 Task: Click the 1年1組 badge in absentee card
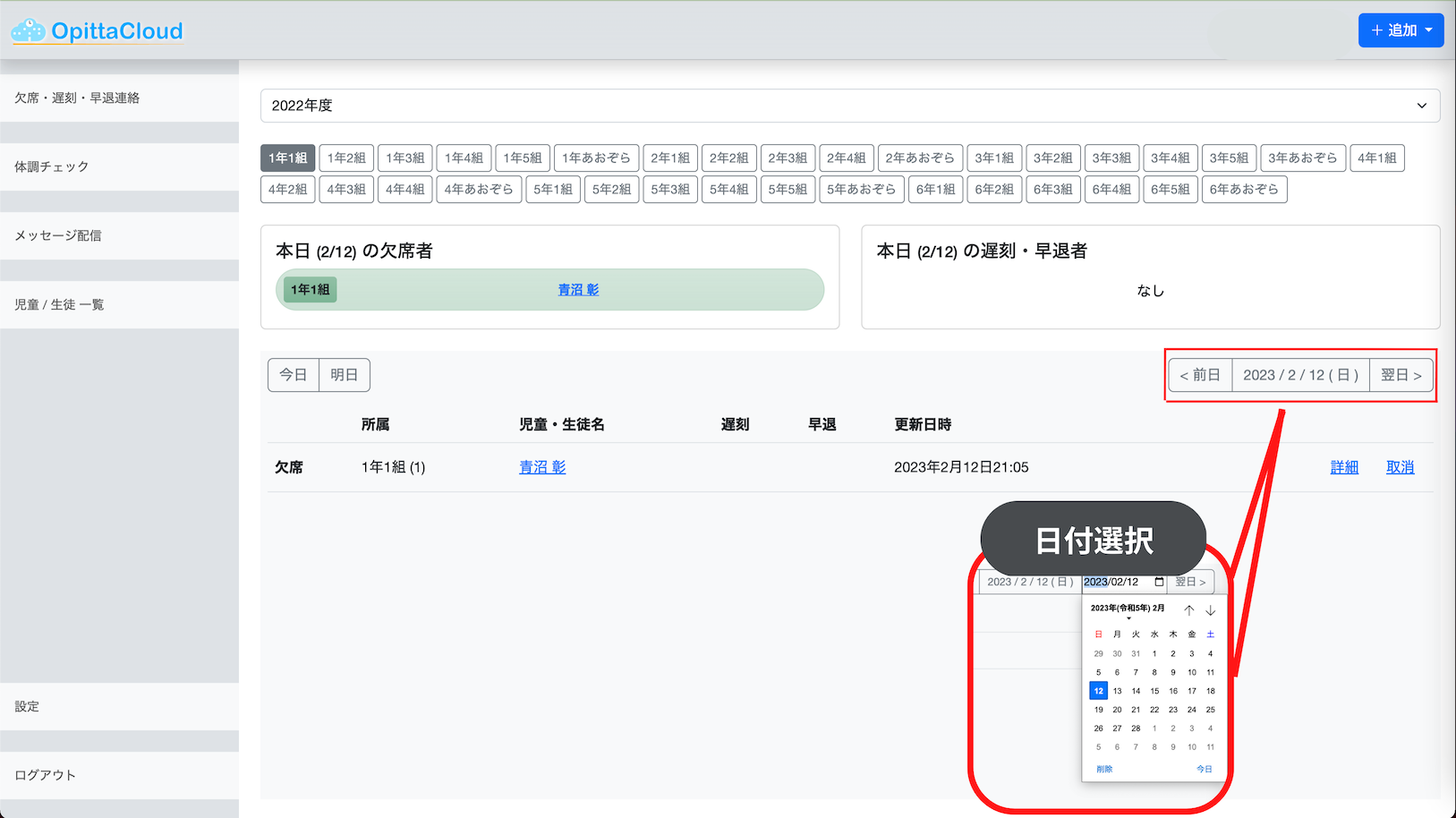[311, 290]
